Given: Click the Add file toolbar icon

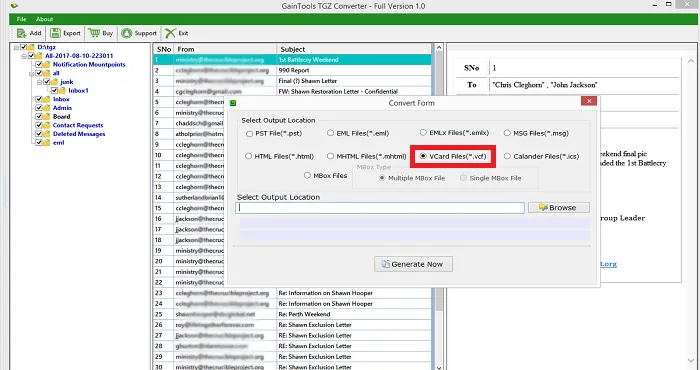Looking at the screenshot, I should pyautogui.click(x=21, y=33).
